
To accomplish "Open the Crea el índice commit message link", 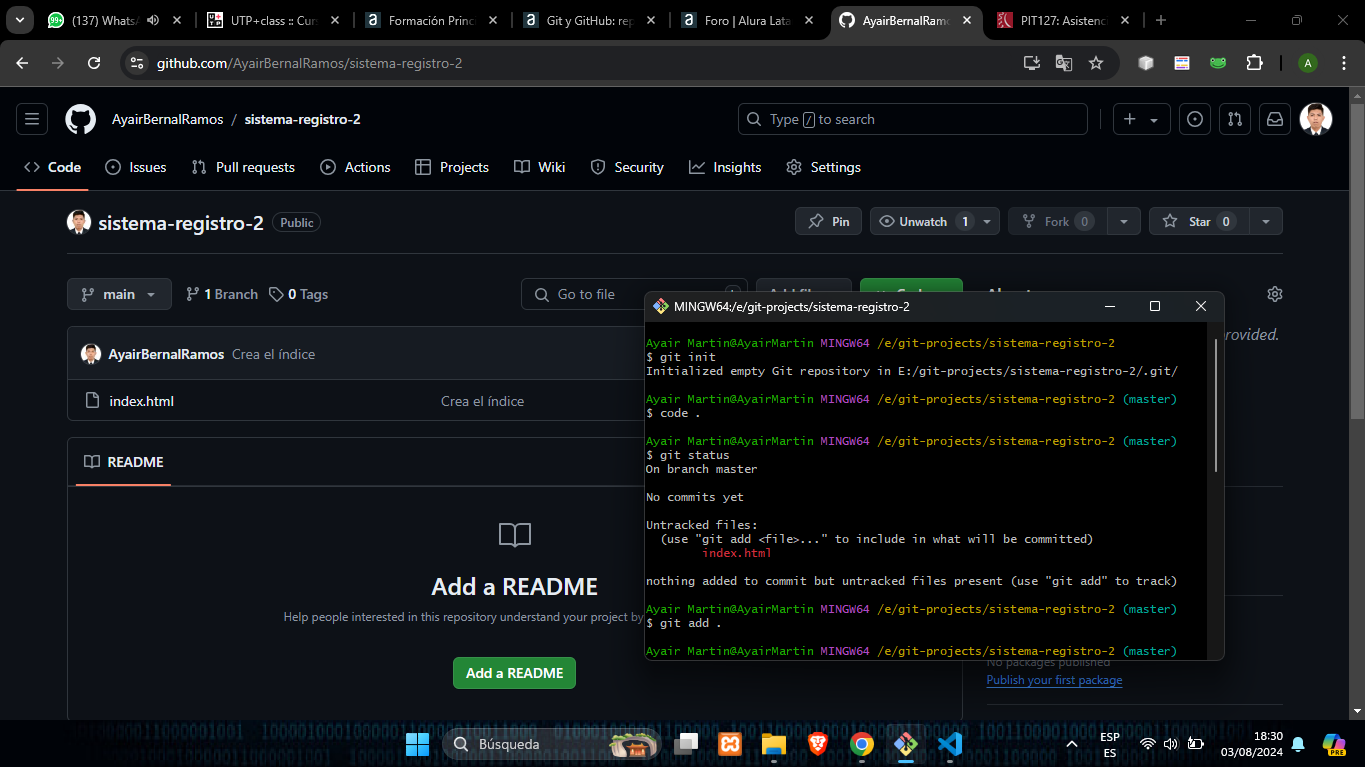I will 482,401.
